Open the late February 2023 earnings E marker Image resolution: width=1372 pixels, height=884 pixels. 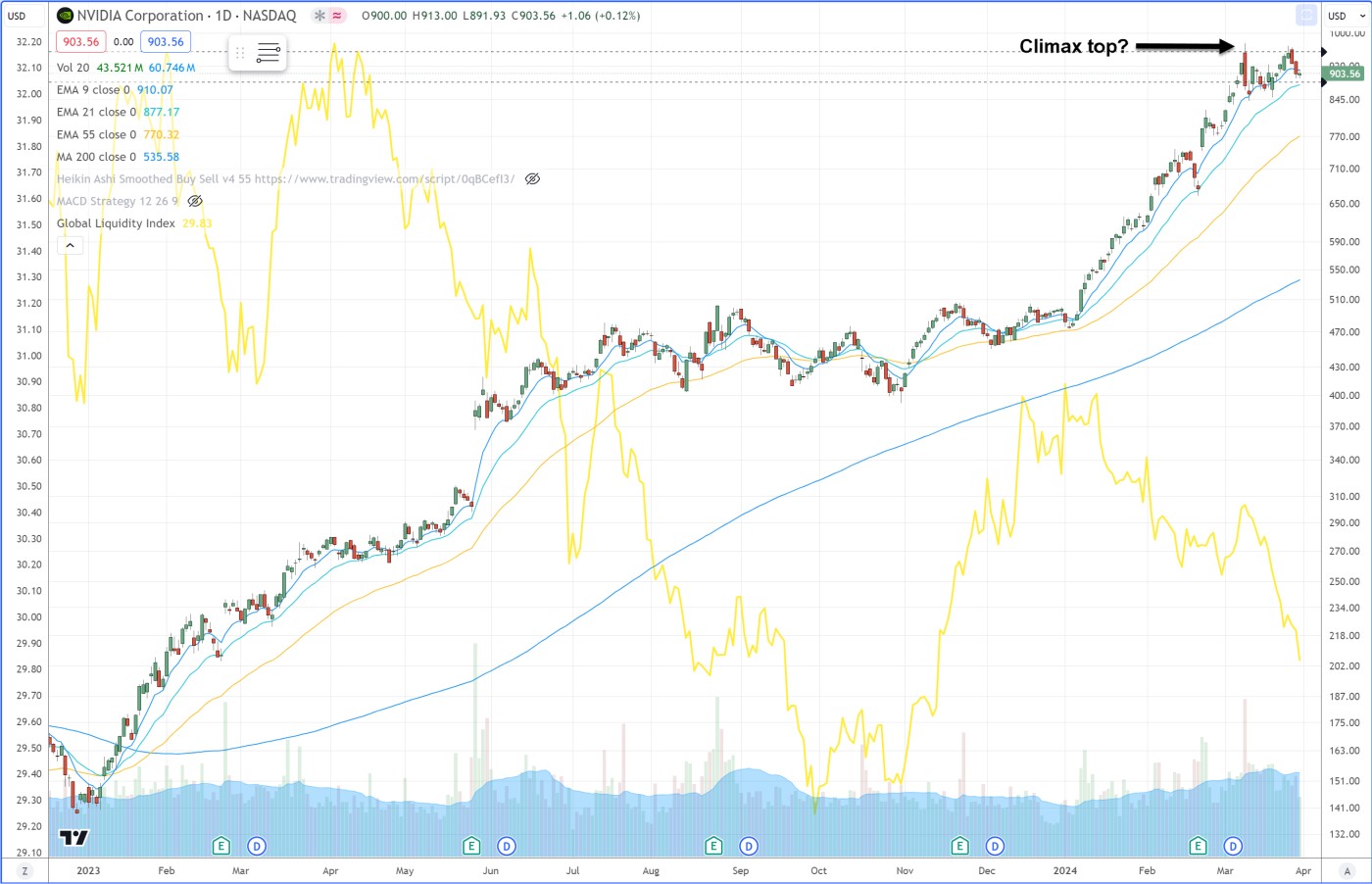[x=220, y=846]
